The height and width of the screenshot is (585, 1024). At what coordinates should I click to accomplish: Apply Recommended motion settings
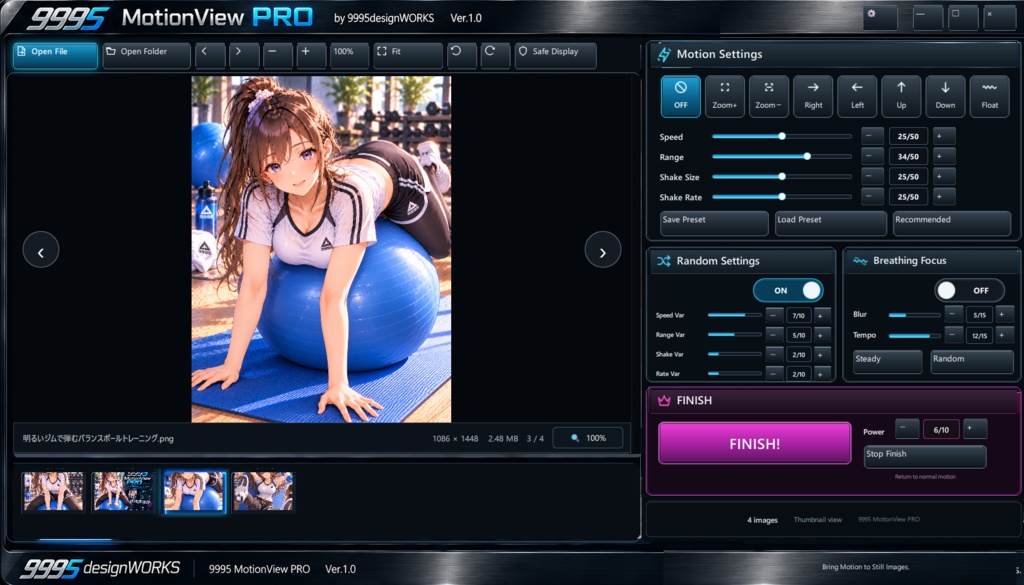[x=952, y=223]
